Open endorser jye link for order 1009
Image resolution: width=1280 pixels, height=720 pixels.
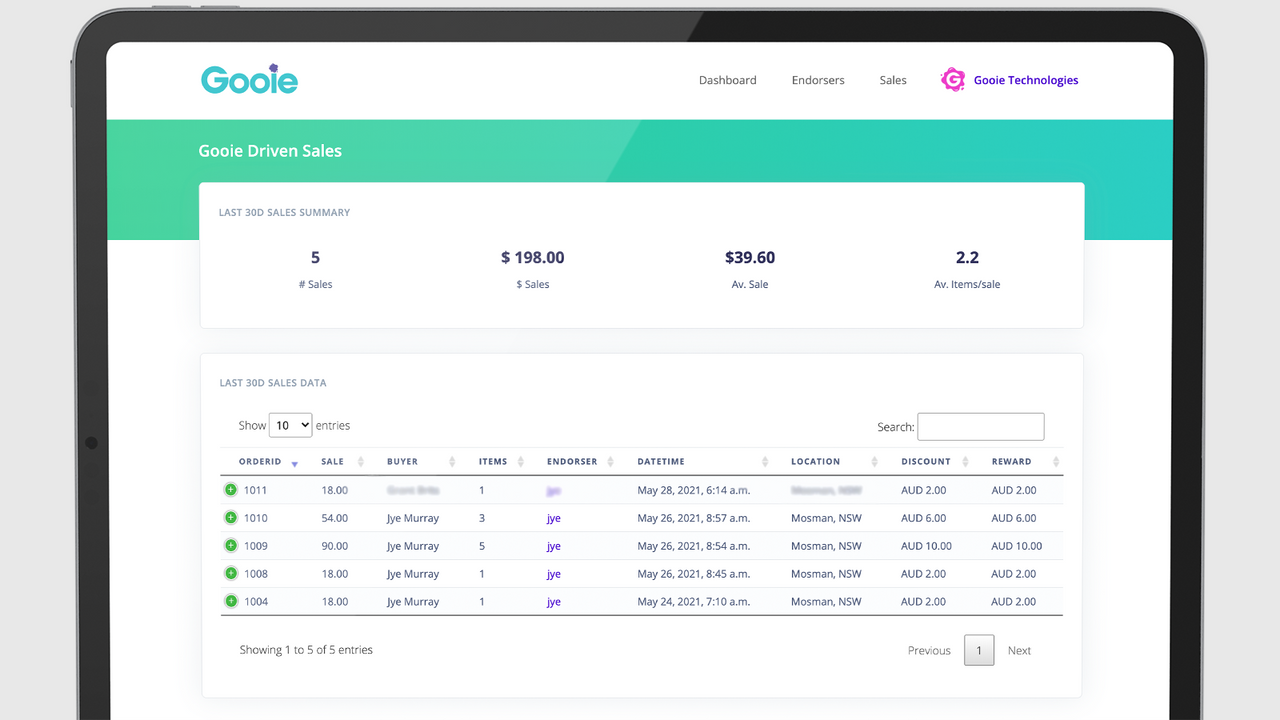click(554, 546)
